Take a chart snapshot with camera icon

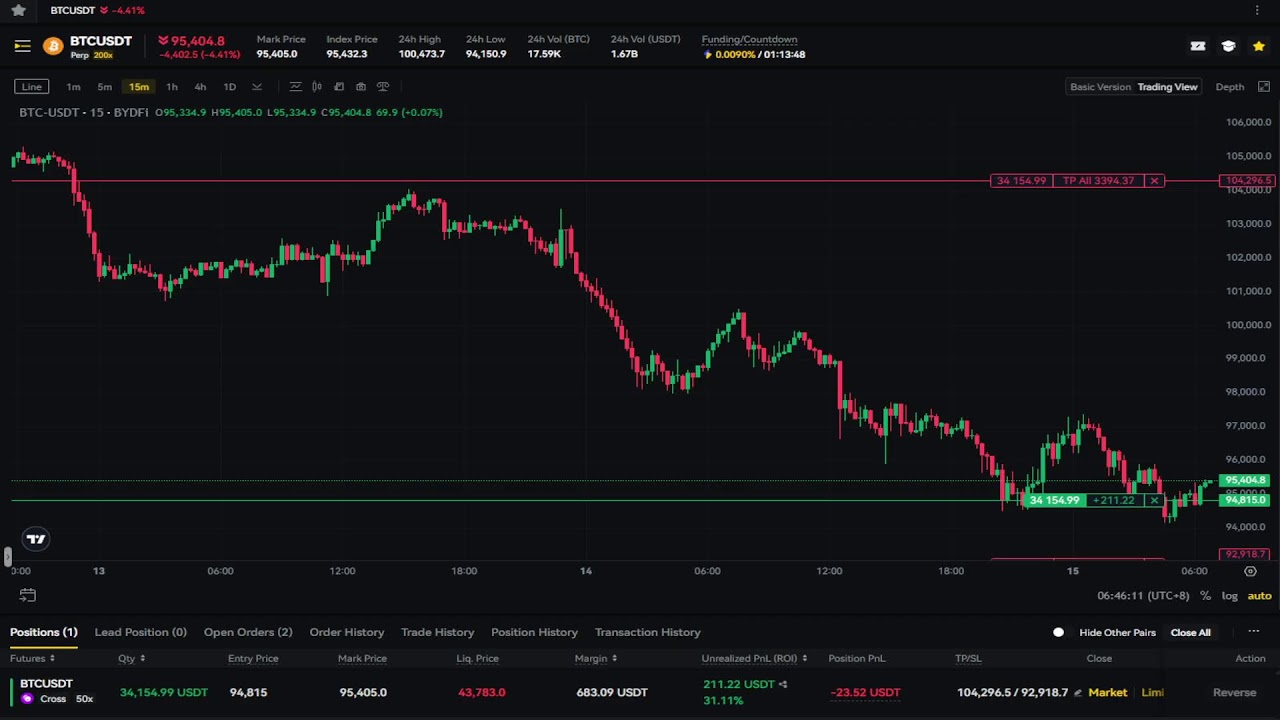[361, 87]
